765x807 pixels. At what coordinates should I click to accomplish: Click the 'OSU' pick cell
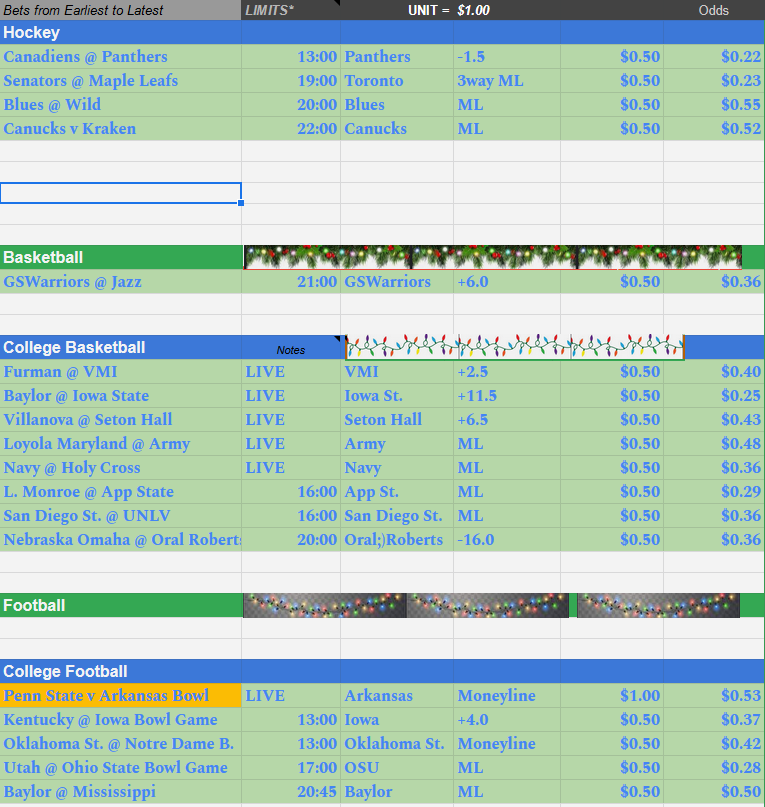click(x=397, y=767)
